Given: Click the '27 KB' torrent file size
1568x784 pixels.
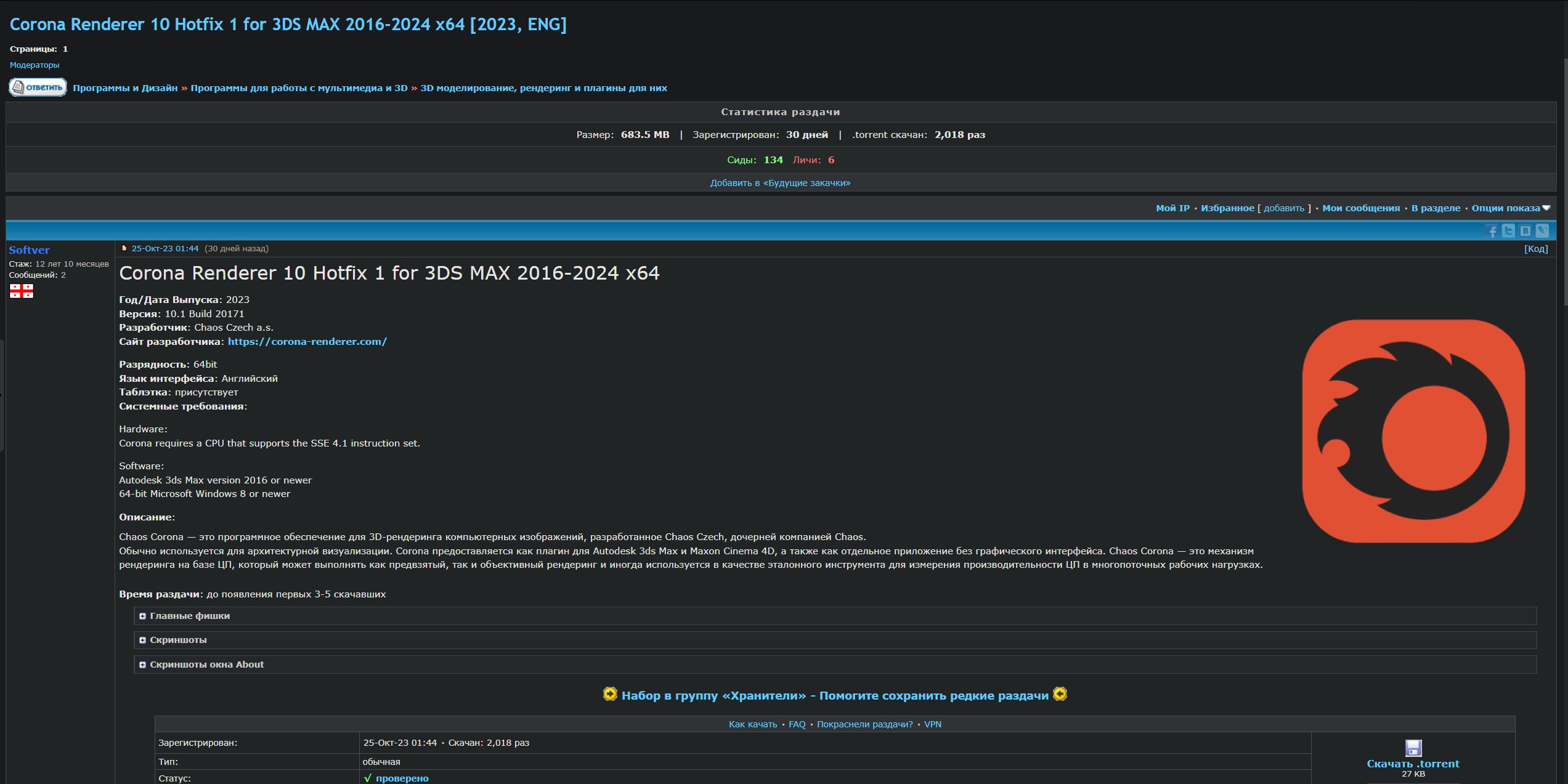Looking at the screenshot, I should point(1413,774).
